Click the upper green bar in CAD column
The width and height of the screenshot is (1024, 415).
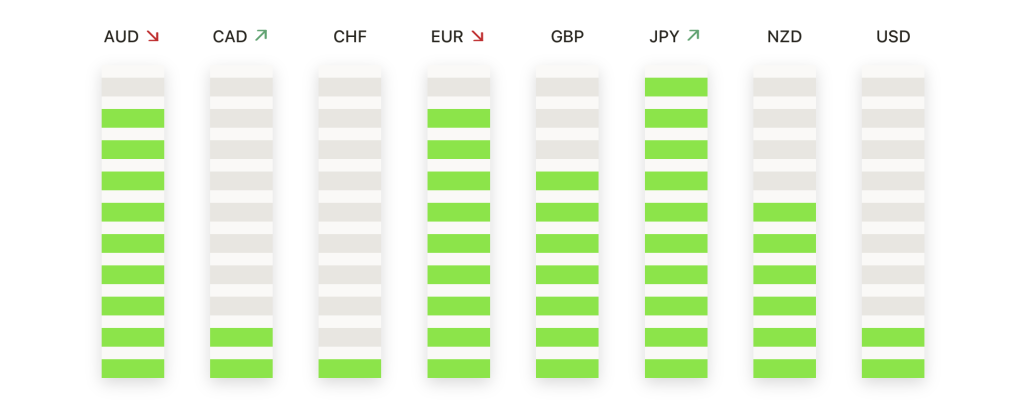point(241,337)
